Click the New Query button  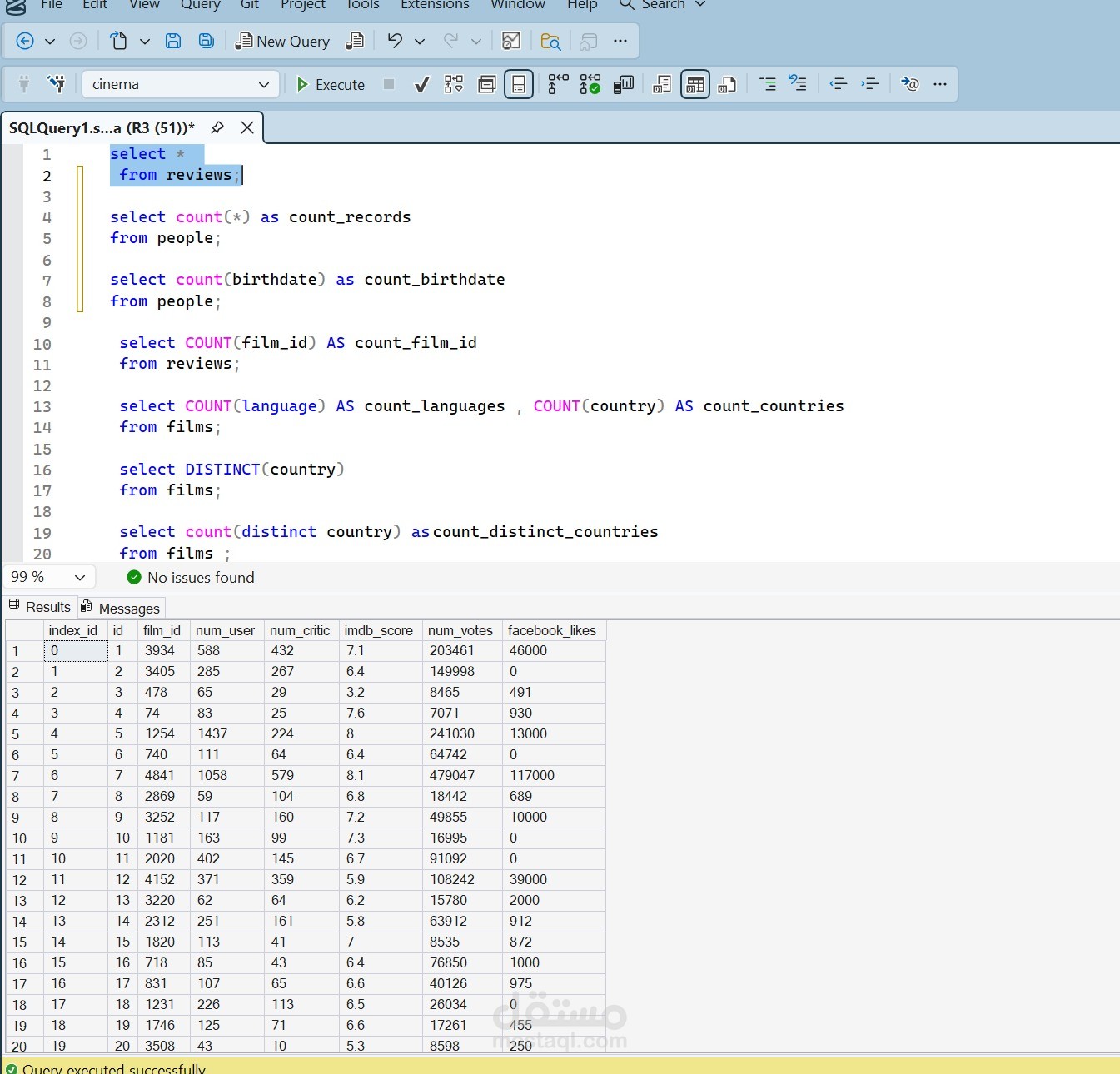pos(283,40)
